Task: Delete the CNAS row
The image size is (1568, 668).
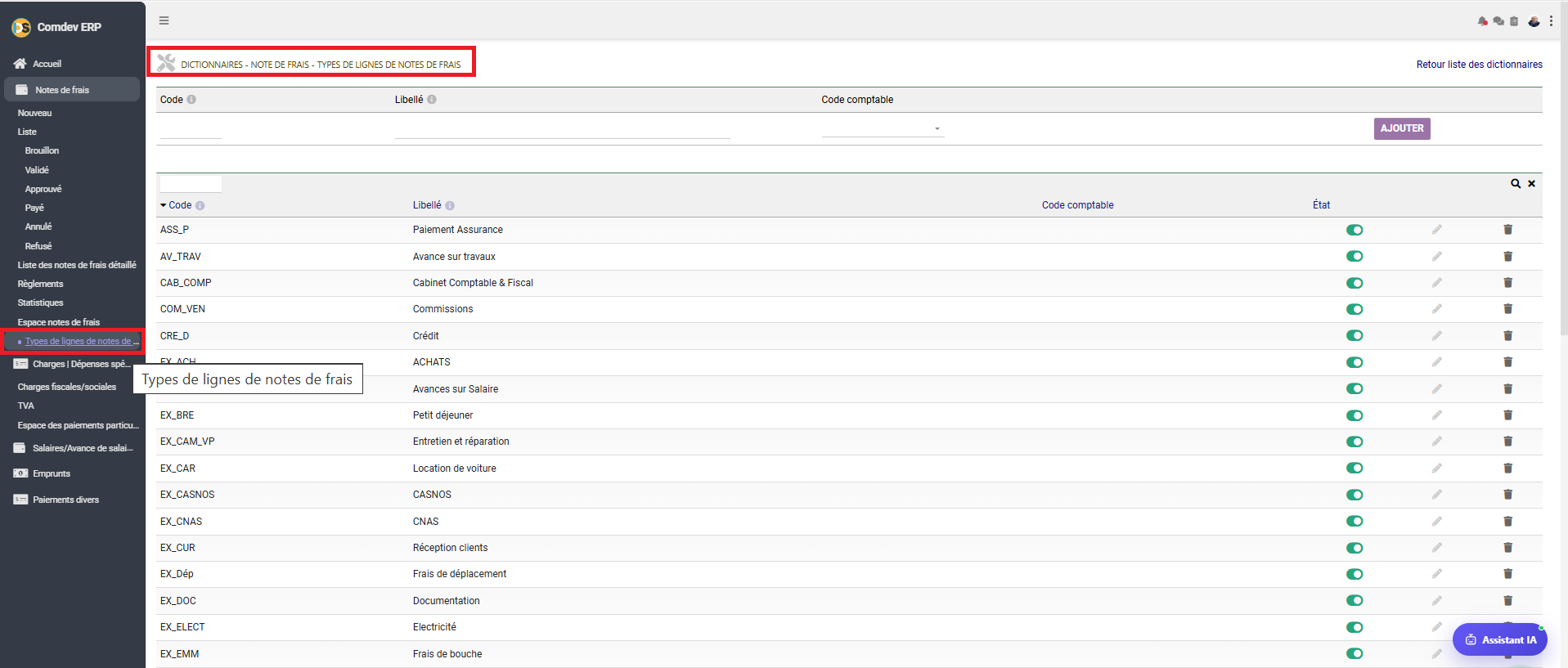Action: click(1507, 521)
